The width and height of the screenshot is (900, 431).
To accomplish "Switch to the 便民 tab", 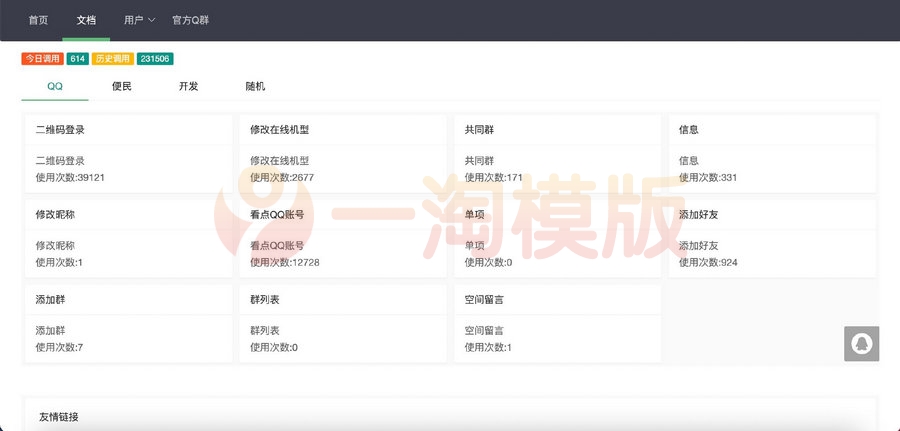I will (x=122, y=86).
